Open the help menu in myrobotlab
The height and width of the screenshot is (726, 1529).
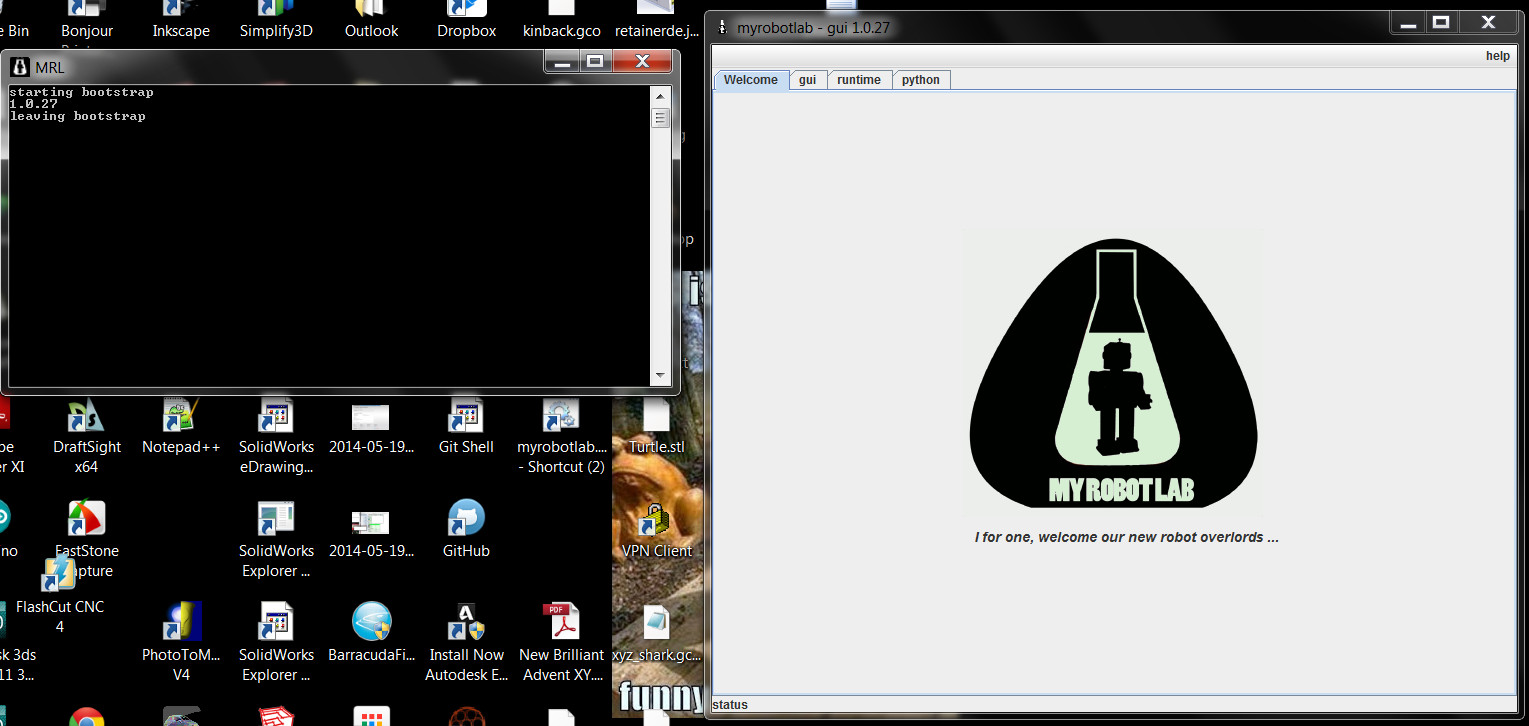click(1497, 56)
